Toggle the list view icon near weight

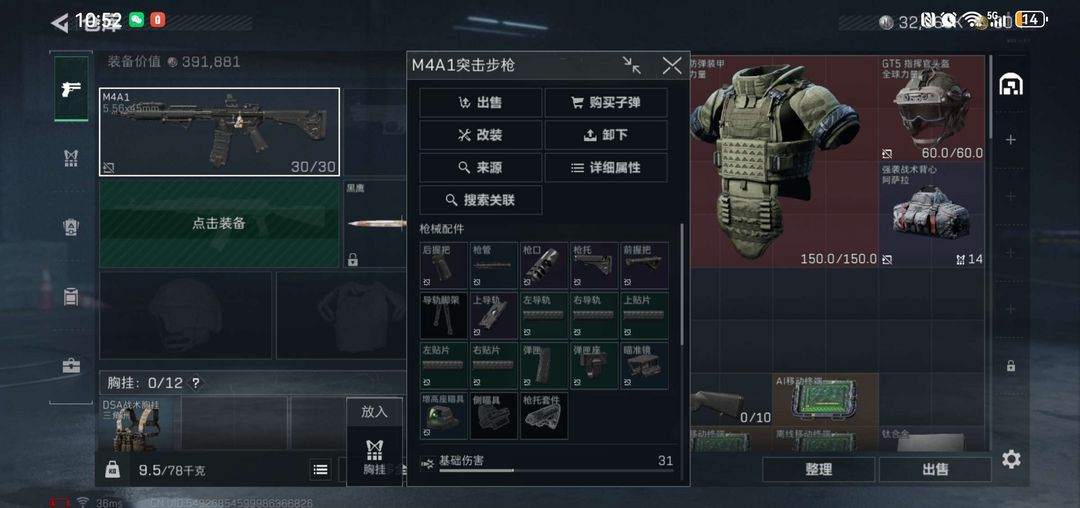tap(320, 469)
